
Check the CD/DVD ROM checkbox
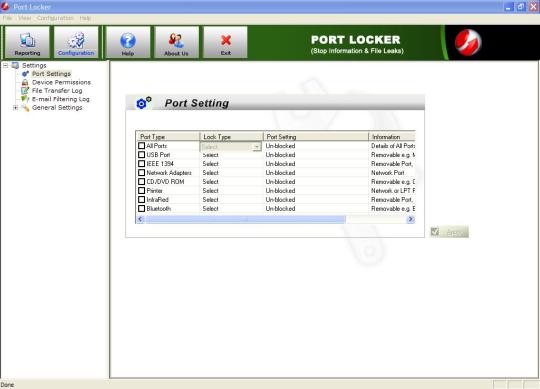142,181
